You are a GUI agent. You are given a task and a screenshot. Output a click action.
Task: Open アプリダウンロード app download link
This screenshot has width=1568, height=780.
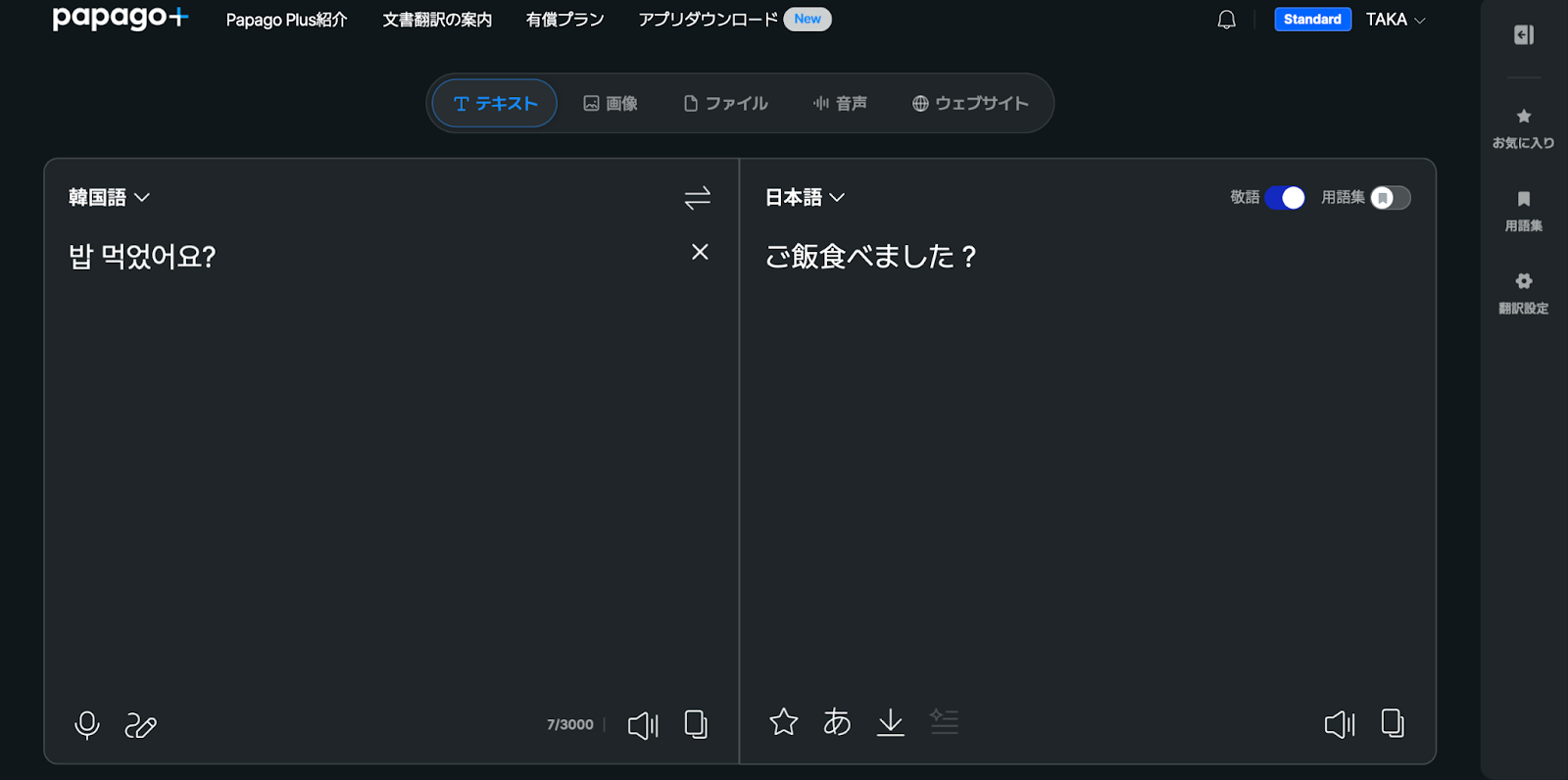pyautogui.click(x=708, y=20)
